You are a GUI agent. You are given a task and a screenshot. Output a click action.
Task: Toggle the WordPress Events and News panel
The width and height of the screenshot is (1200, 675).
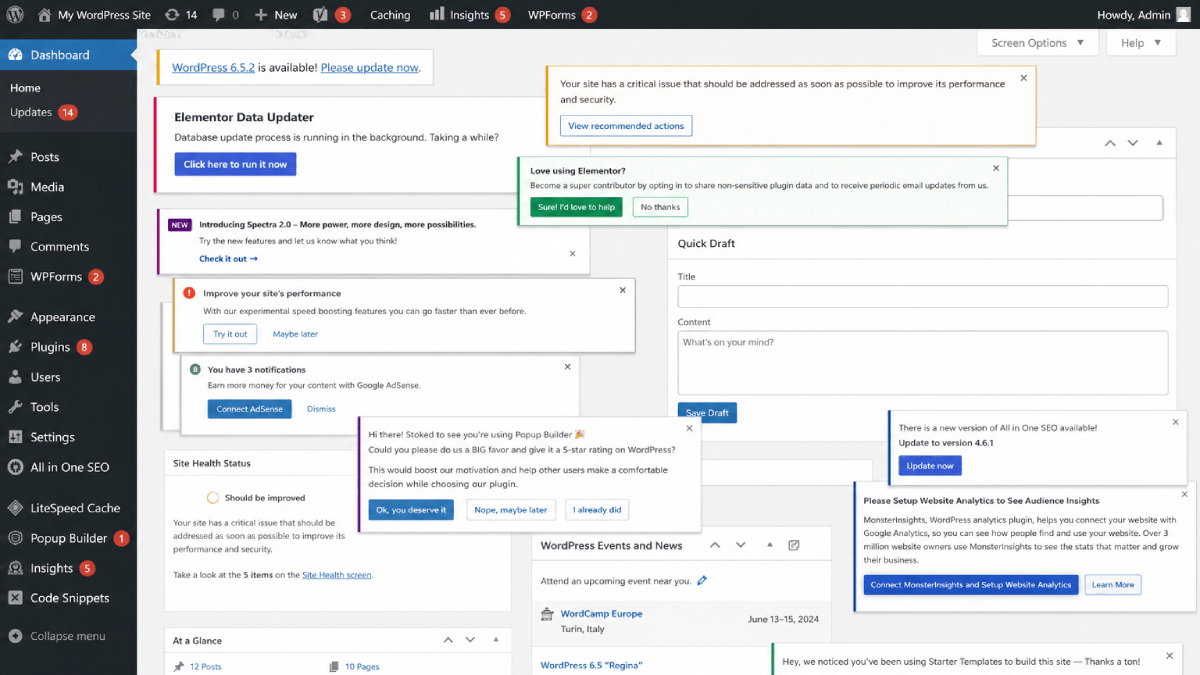click(769, 546)
